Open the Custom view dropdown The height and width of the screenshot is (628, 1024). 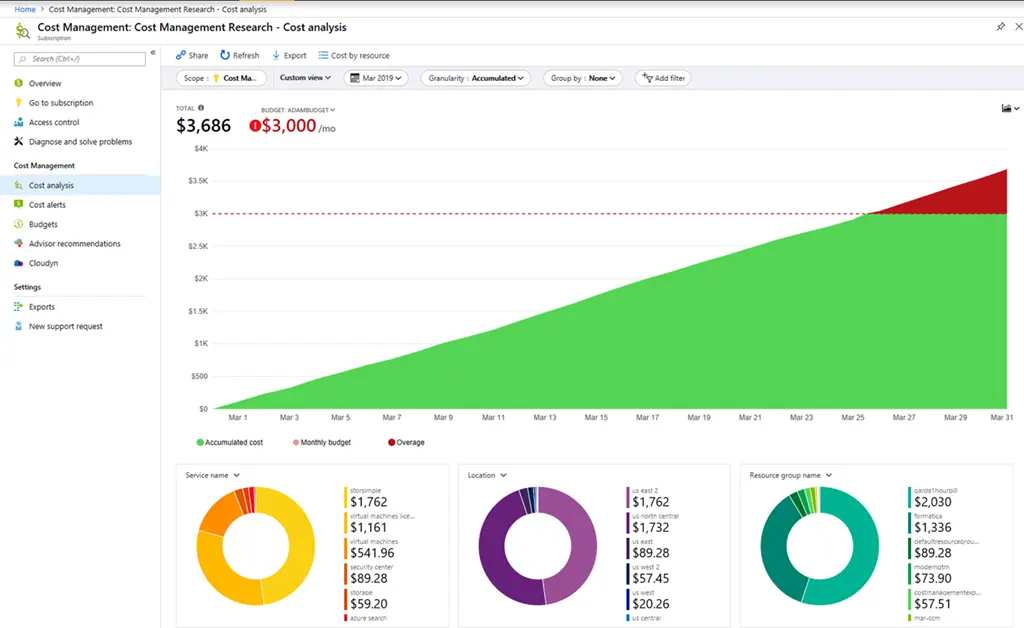coord(305,78)
